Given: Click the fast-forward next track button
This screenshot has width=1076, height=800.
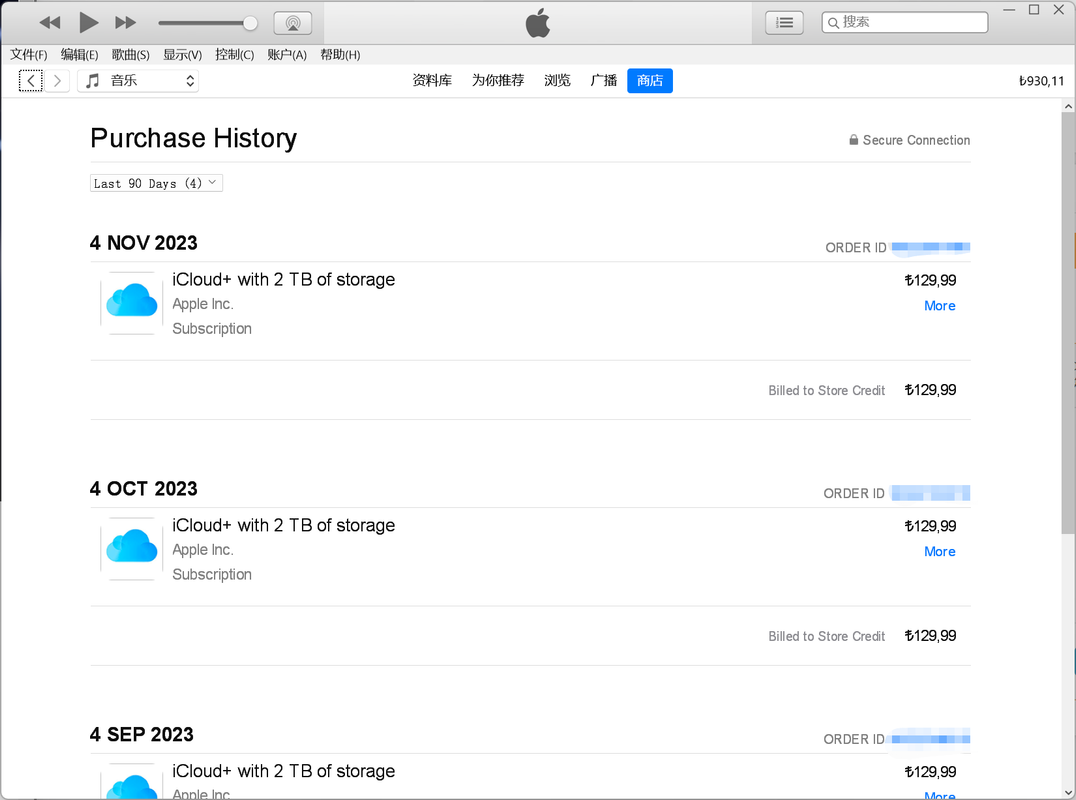Looking at the screenshot, I should tap(126, 23).
